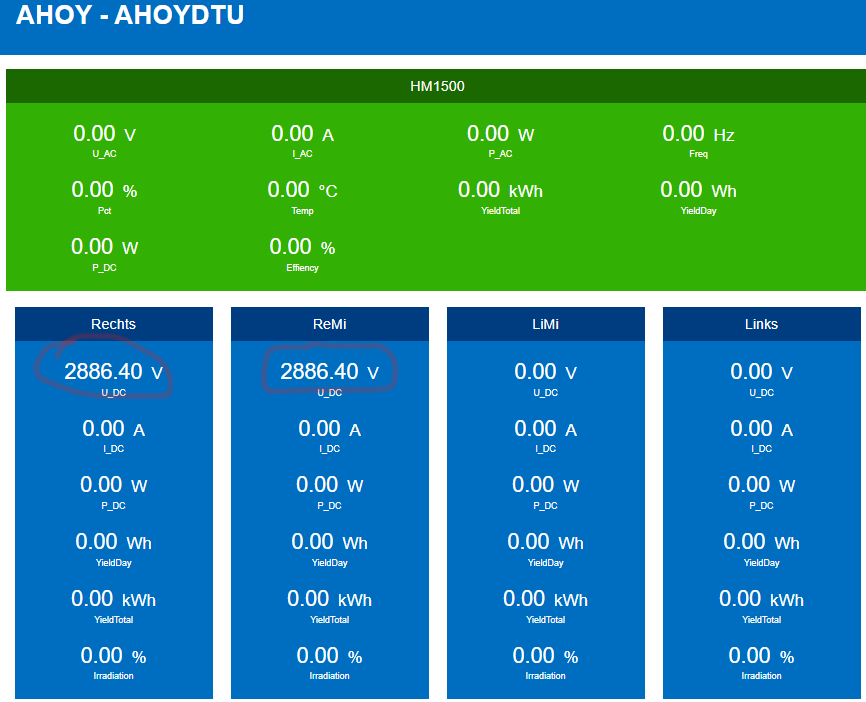Click the Effiency 0.00 % value
Image resolution: width=866 pixels, height=702 pixels.
point(302,247)
